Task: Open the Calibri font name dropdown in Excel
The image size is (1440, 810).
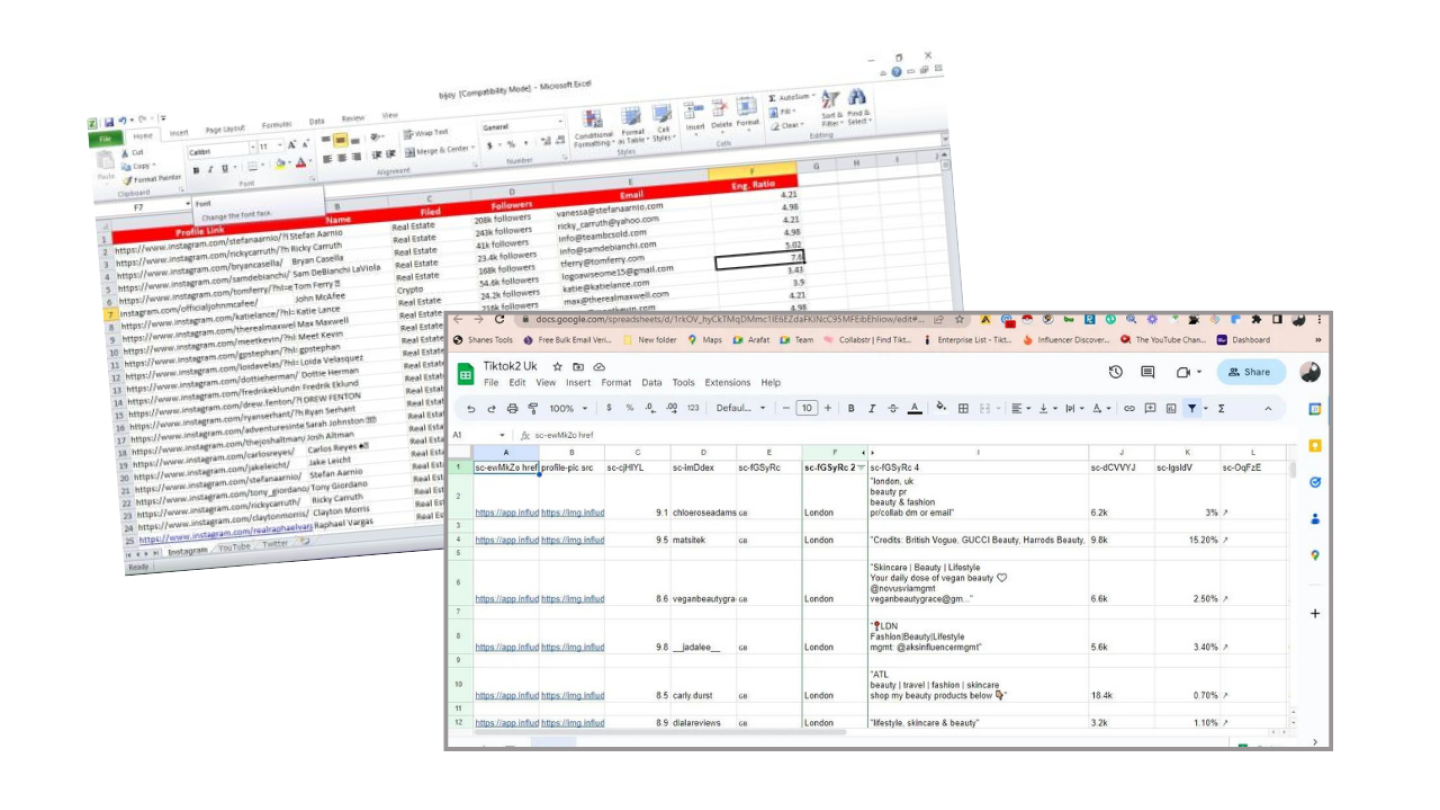Action: point(252,149)
